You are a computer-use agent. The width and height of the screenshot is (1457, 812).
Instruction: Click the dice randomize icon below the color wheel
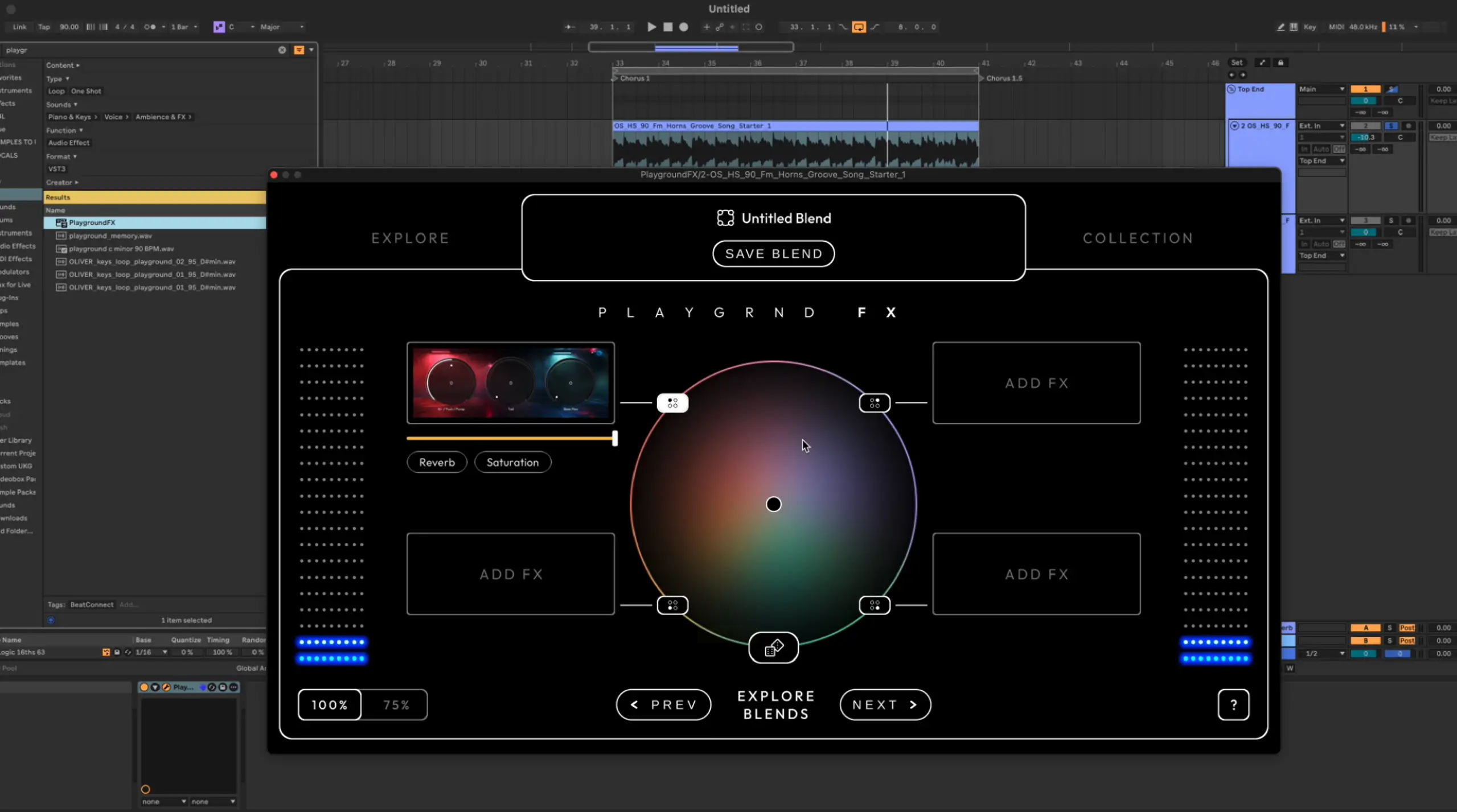[773, 648]
